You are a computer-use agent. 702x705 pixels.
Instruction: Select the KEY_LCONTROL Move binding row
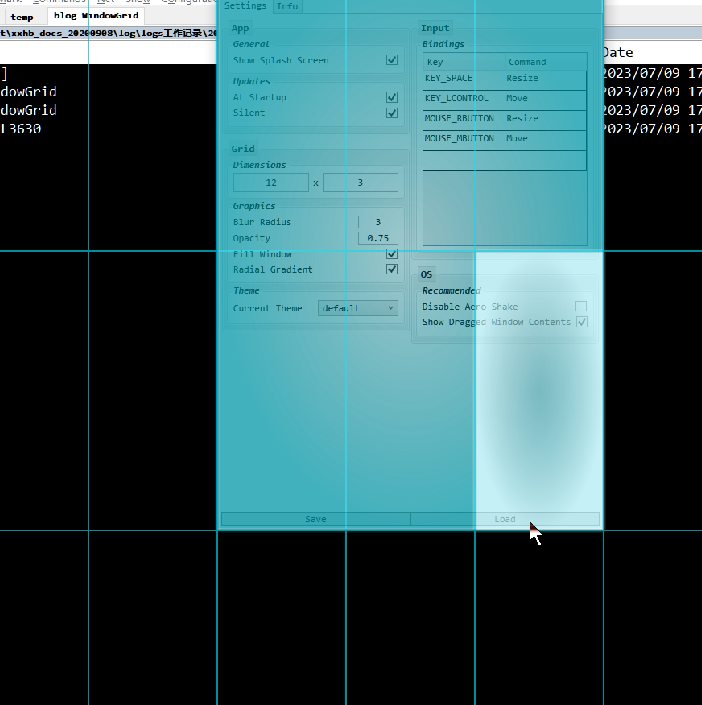click(x=504, y=98)
